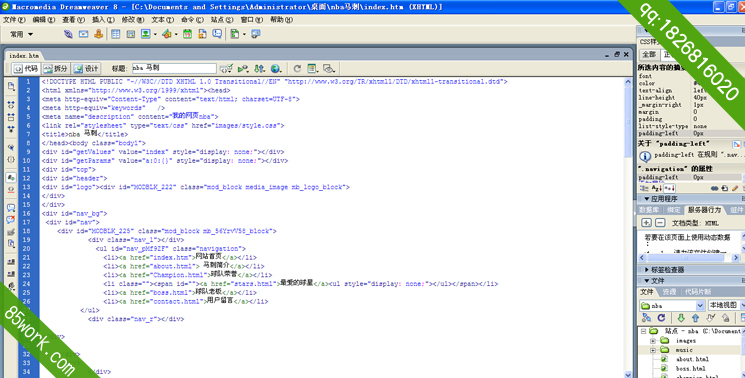This screenshot has height=378, width=745.
Task: Switch to Design view
Action: pos(86,68)
